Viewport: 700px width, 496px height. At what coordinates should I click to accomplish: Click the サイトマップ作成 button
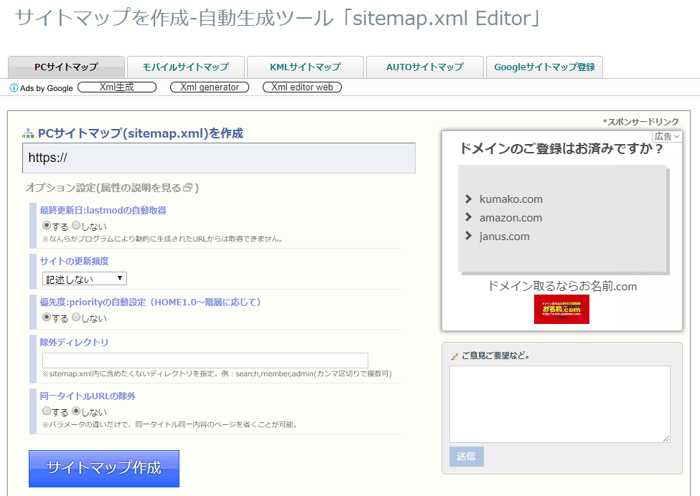coord(104,468)
